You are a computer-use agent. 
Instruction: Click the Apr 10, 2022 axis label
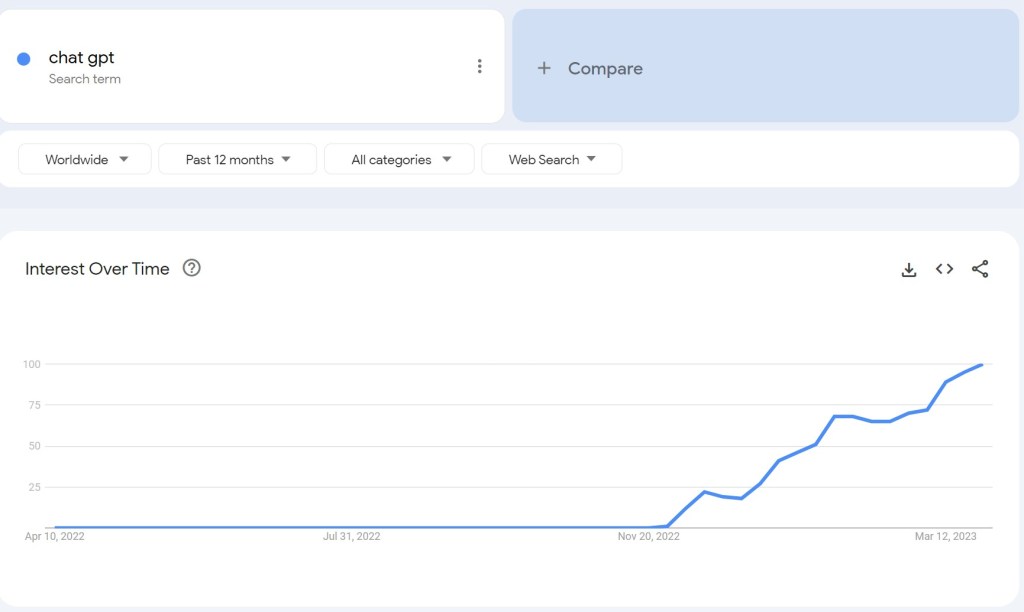point(54,537)
